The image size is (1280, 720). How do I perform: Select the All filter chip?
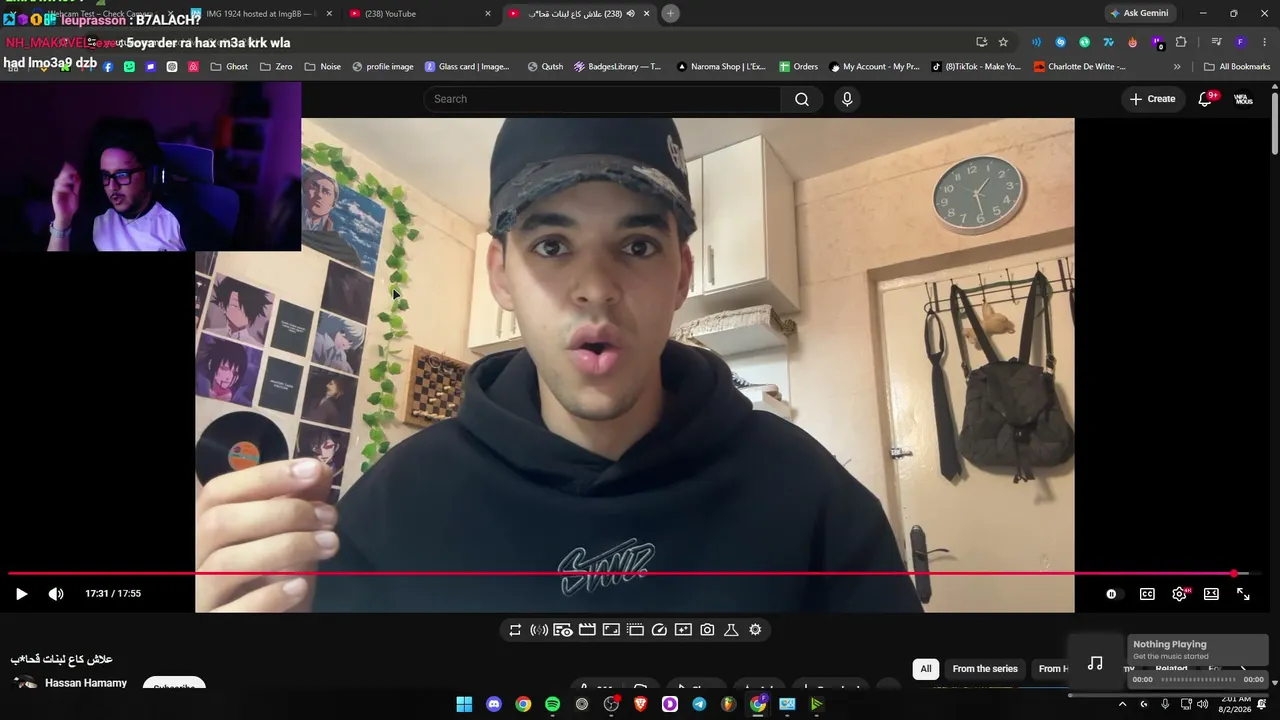click(926, 669)
